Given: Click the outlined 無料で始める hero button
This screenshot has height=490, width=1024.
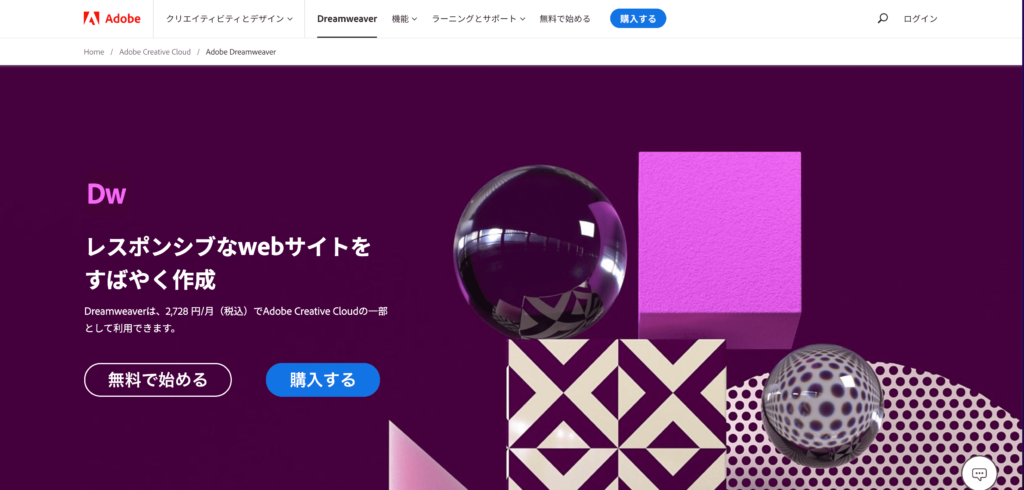Looking at the screenshot, I should point(158,380).
